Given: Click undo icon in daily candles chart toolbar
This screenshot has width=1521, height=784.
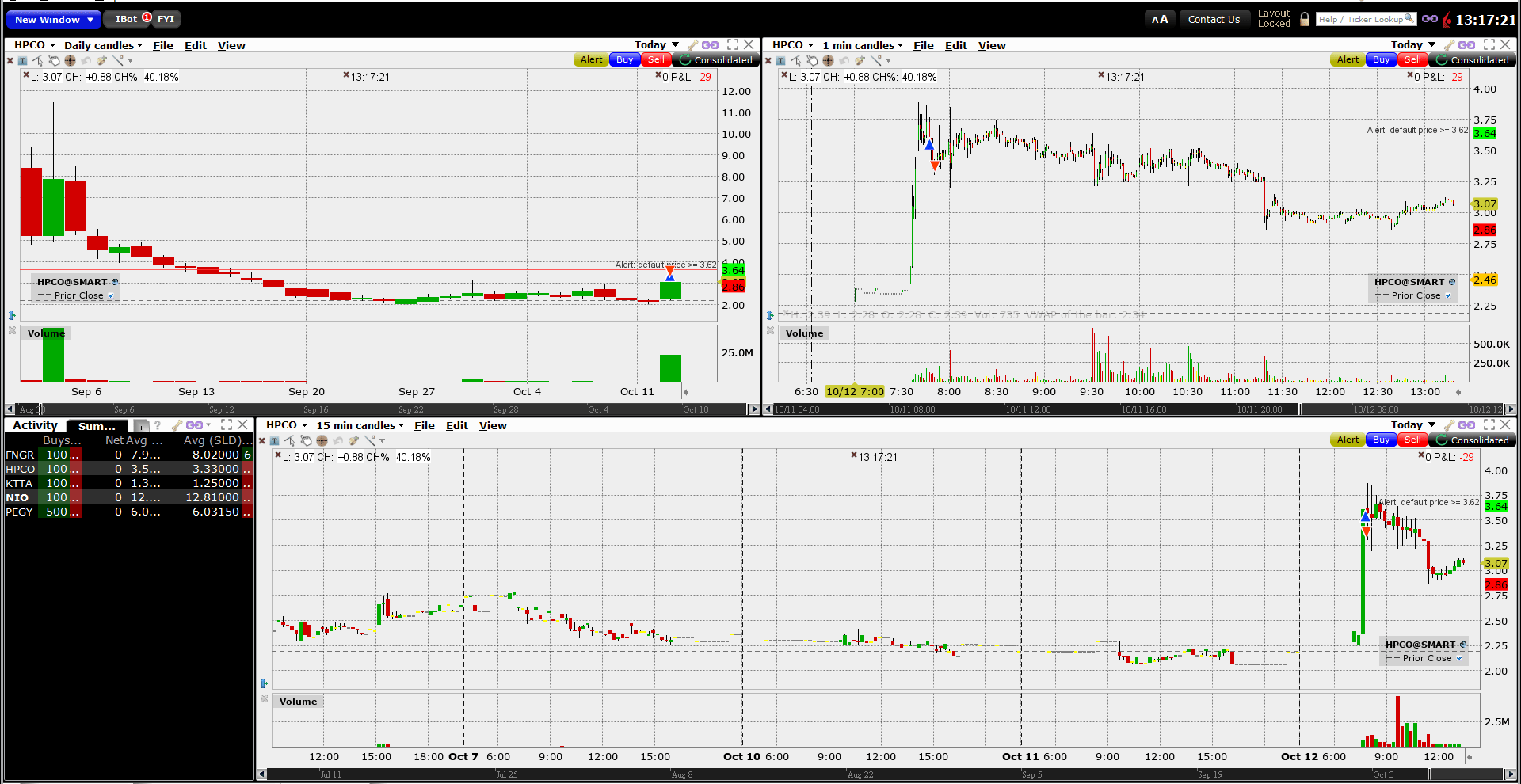Looking at the screenshot, I should (86, 60).
